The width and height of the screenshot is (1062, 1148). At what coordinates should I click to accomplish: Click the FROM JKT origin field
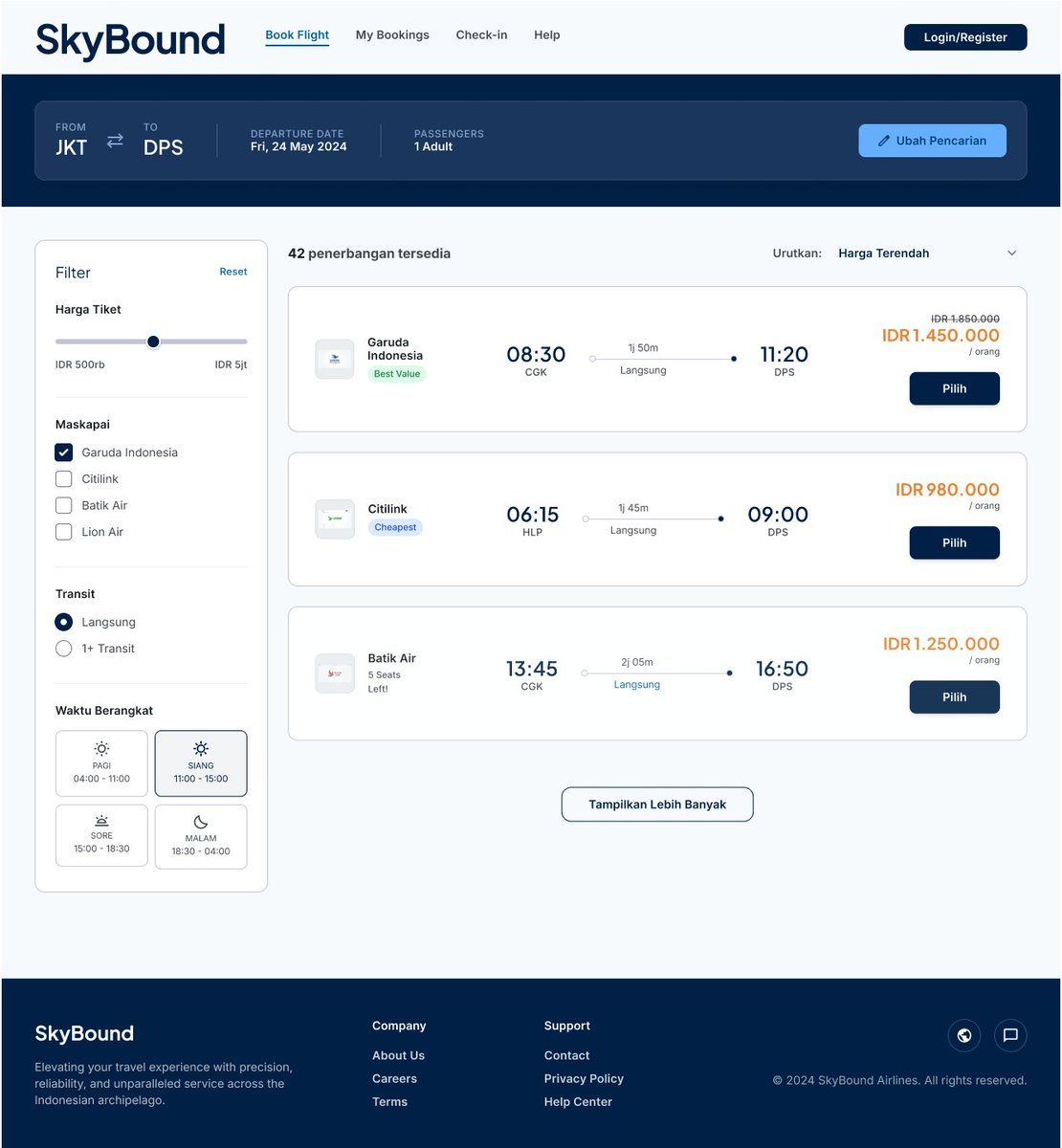(72, 141)
